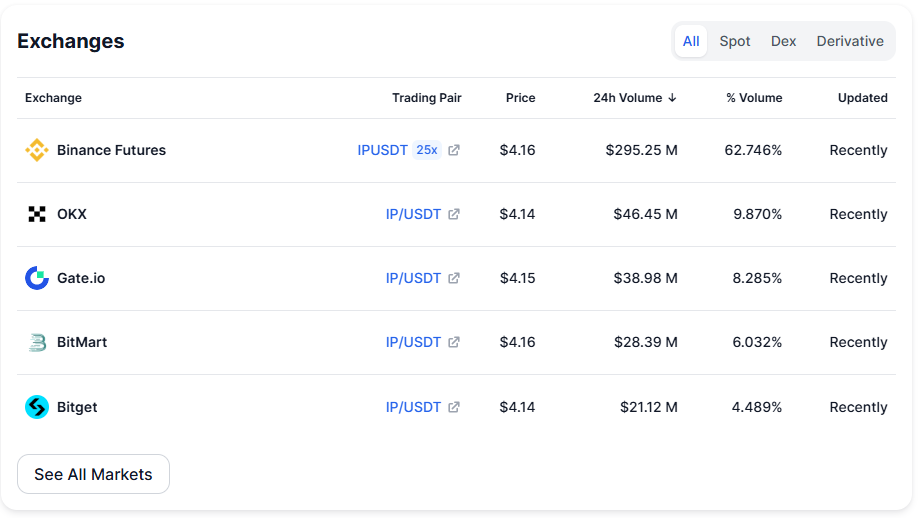Switch to the Spot tab
Screen dimensions: 920x518
click(x=735, y=41)
